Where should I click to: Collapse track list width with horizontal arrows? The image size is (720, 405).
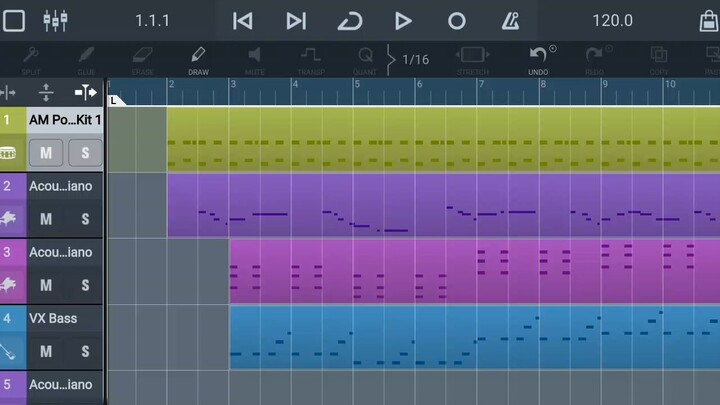(x=9, y=93)
